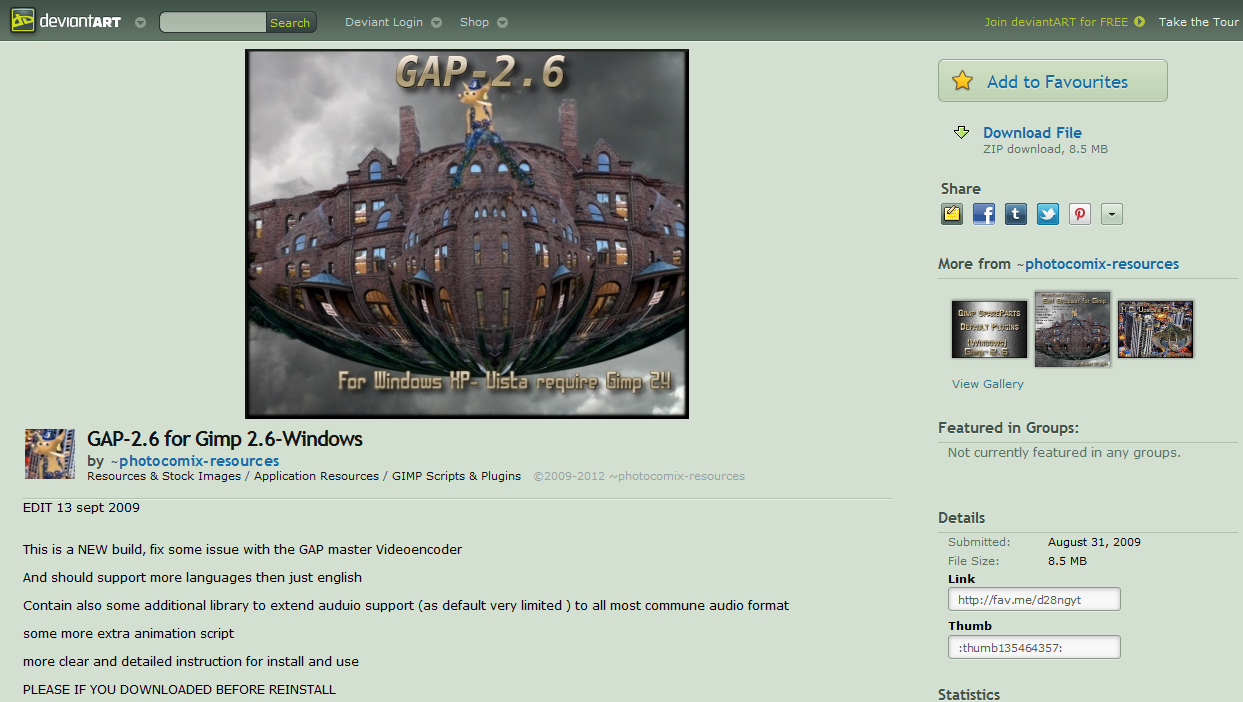Image resolution: width=1243 pixels, height=702 pixels.
Task: Open the city skyline thumbnail
Action: (x=1155, y=329)
